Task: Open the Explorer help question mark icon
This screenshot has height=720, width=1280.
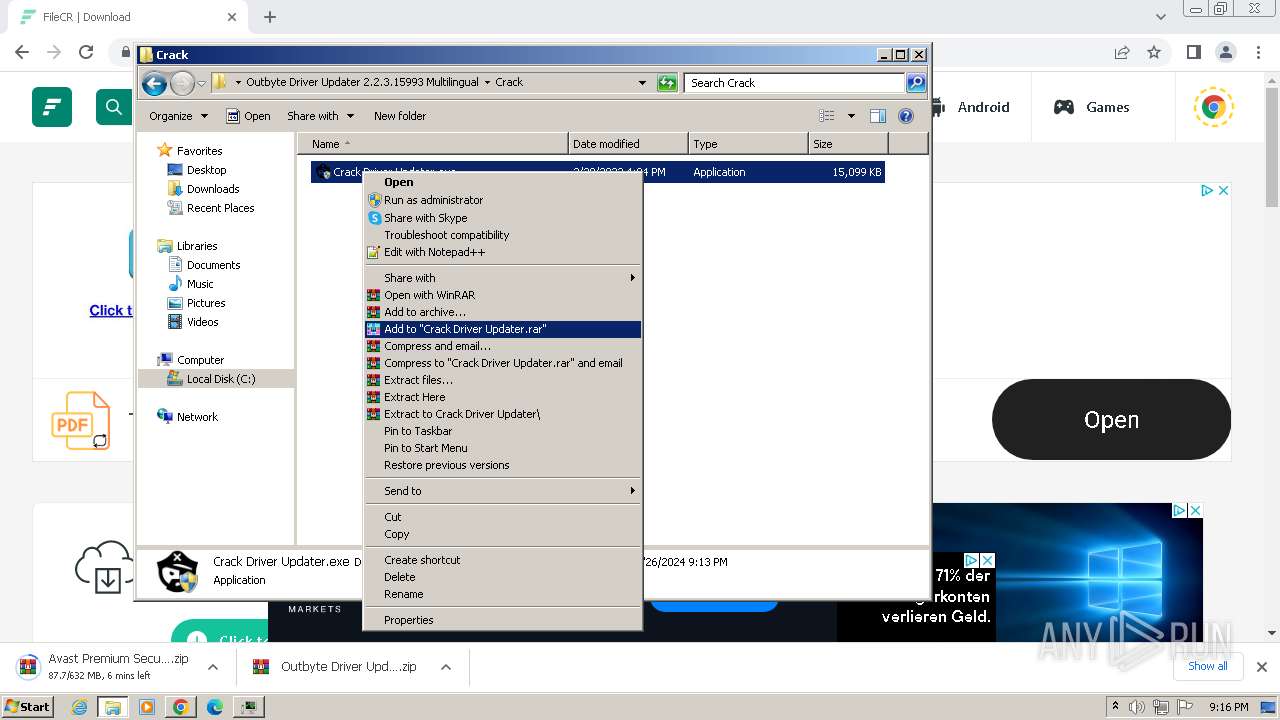Action: [x=906, y=116]
